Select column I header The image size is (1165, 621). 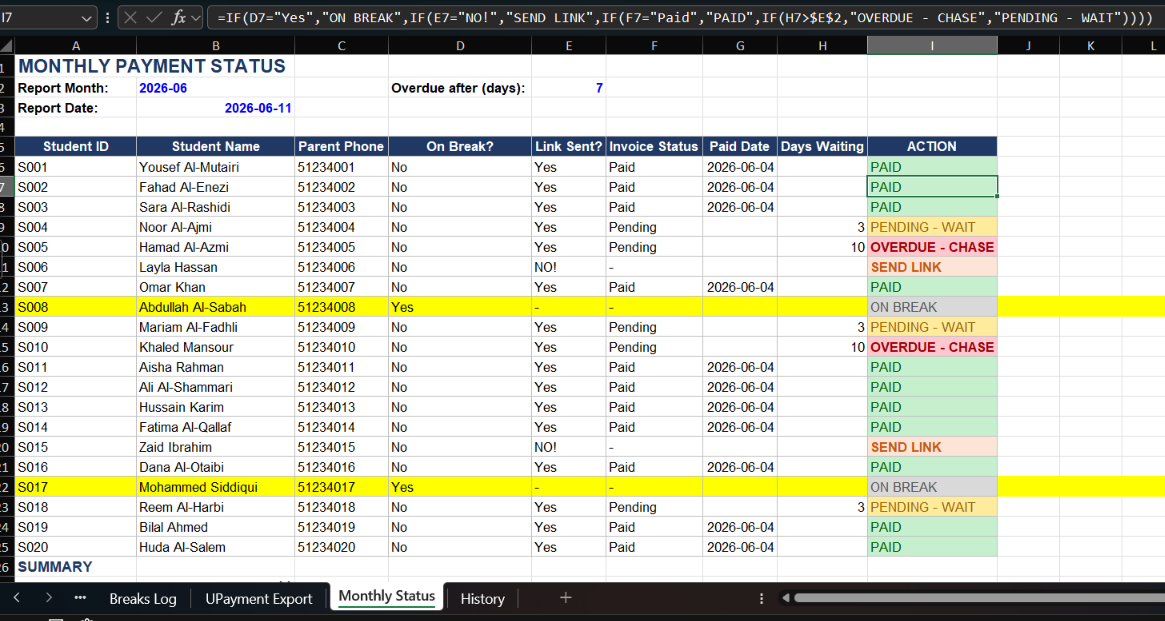click(x=932, y=46)
